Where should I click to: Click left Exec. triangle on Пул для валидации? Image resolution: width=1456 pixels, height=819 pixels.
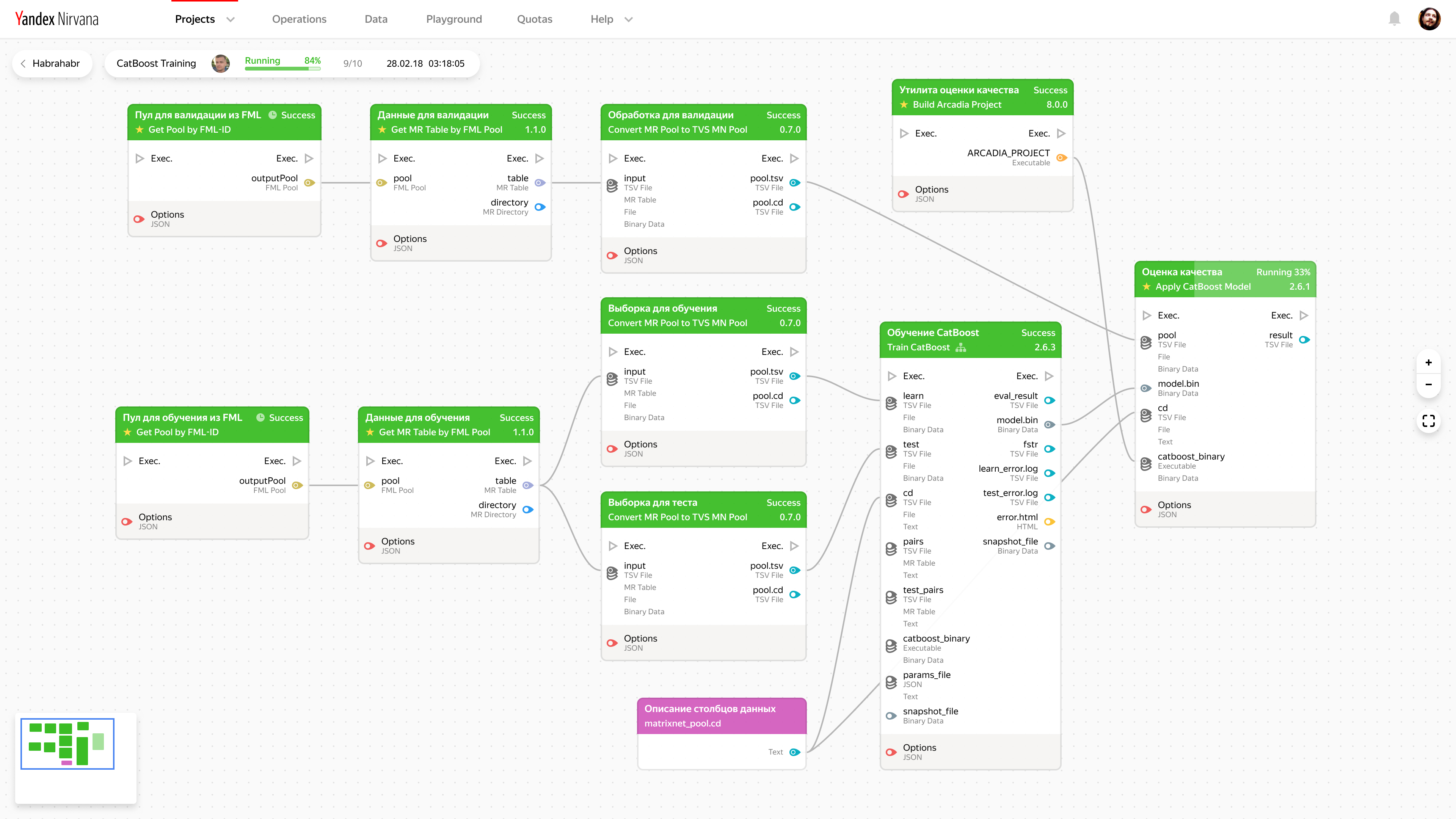pyautogui.click(x=140, y=158)
